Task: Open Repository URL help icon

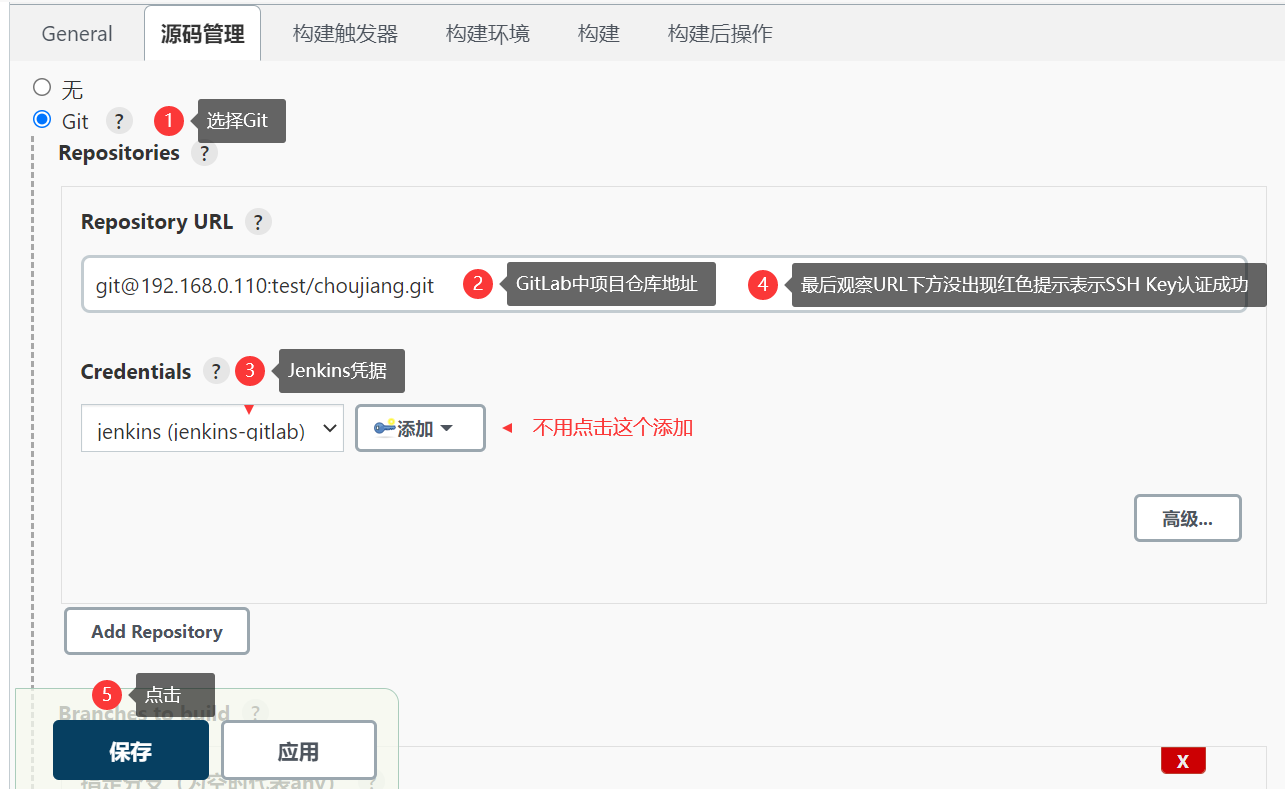Action: (258, 222)
